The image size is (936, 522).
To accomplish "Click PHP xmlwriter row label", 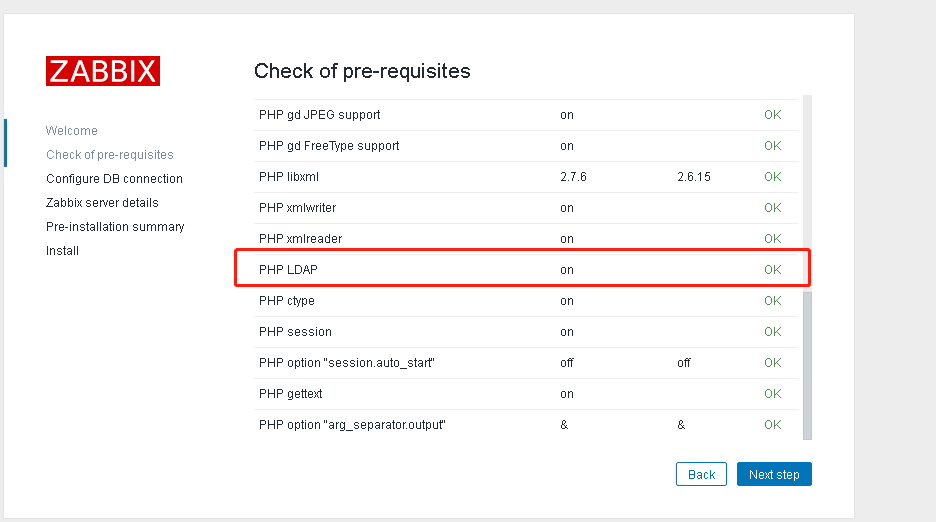I will pyautogui.click(x=297, y=208).
